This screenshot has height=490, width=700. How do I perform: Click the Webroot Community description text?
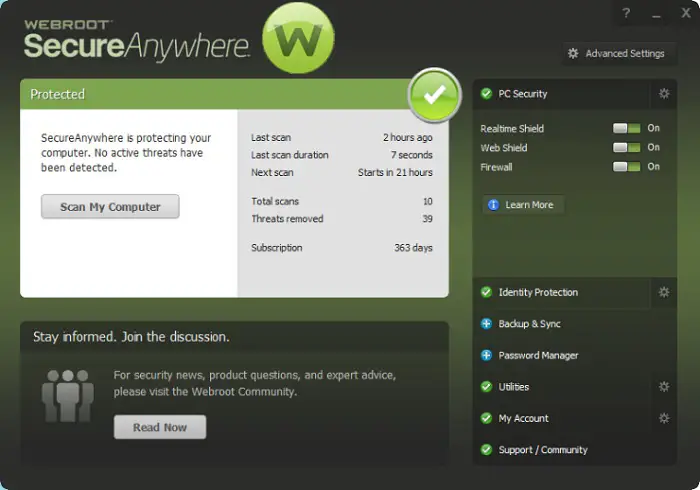(x=254, y=383)
